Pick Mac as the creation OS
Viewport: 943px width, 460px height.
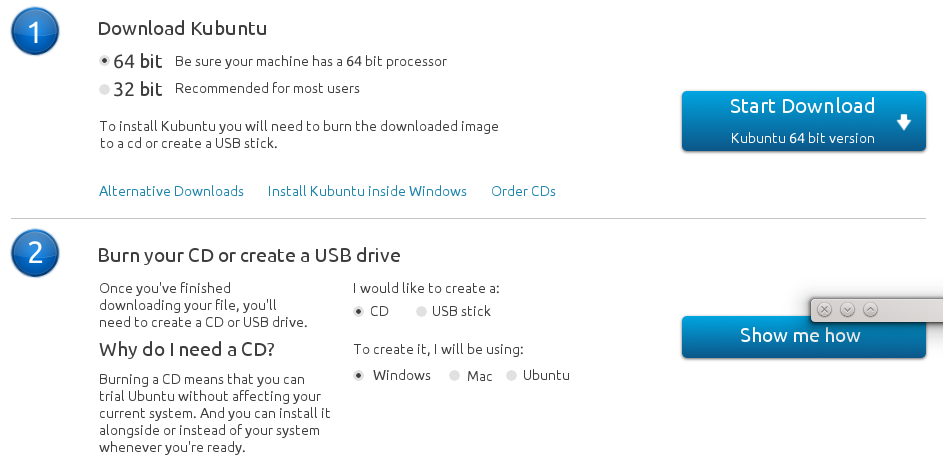point(454,376)
